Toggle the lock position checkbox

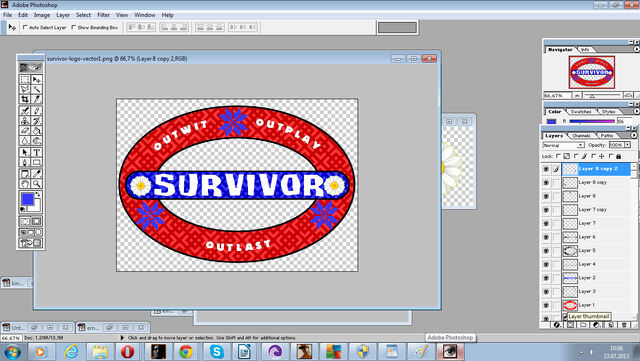click(x=594, y=156)
